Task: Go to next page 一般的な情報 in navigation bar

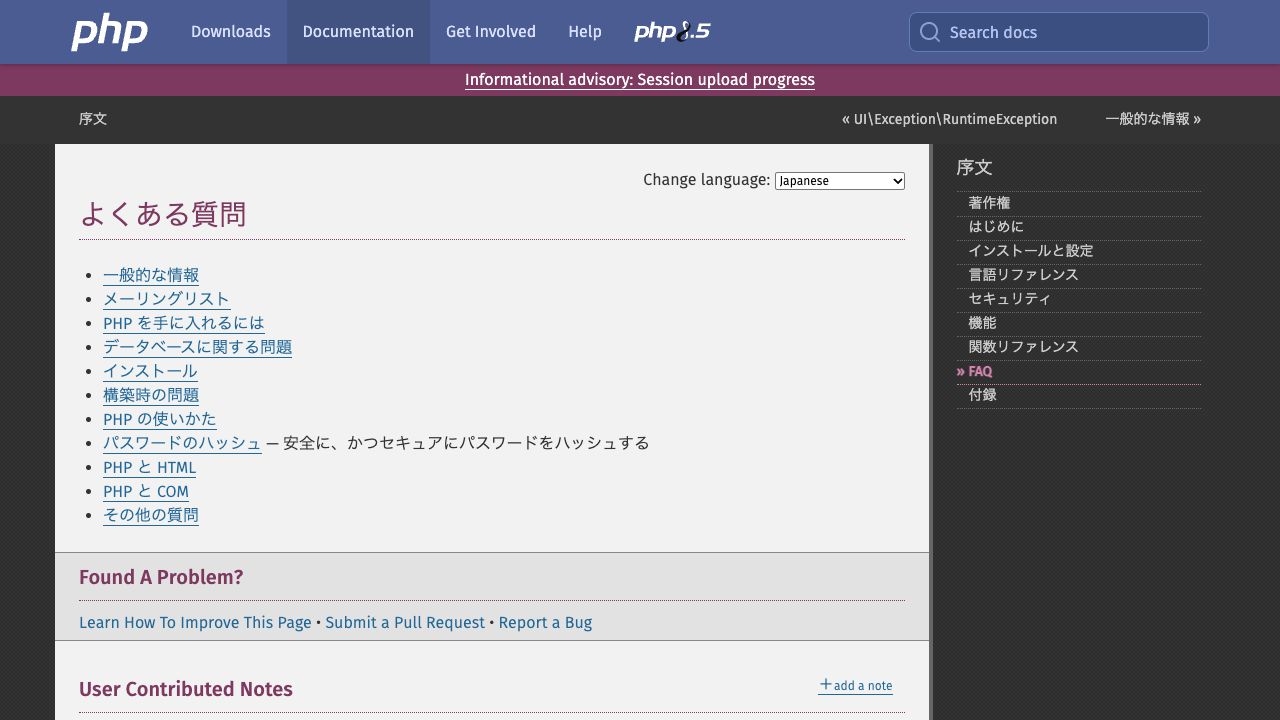Action: (x=1153, y=119)
